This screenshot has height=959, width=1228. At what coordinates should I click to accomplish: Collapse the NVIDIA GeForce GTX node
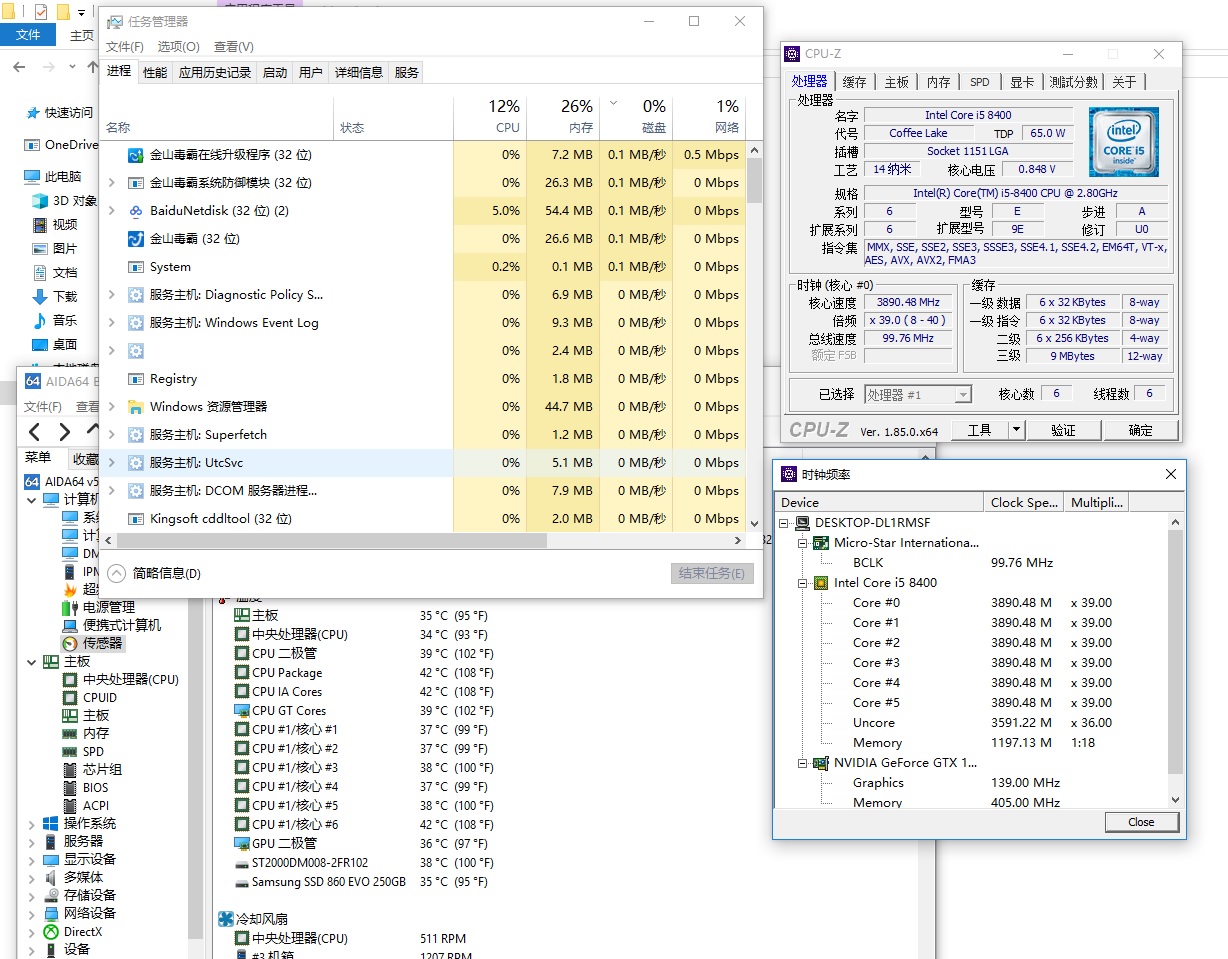coord(804,763)
